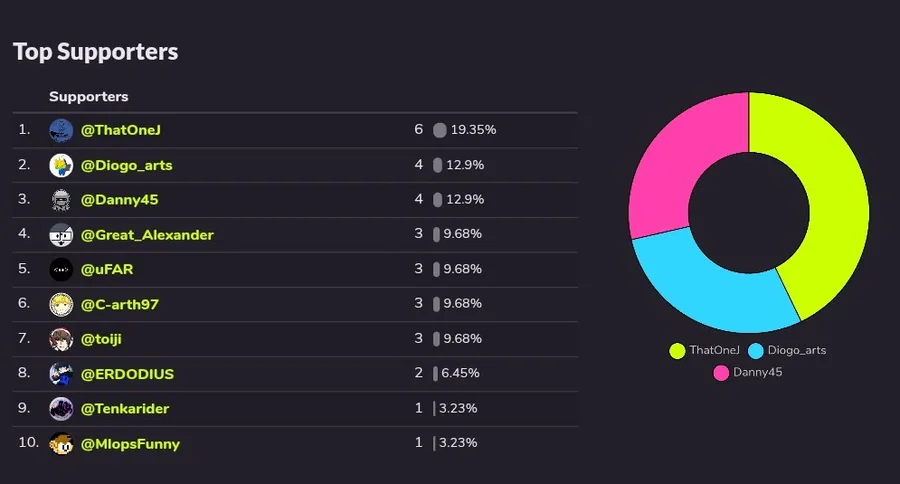Click C-arth97's avatar icon

[x=61, y=304]
